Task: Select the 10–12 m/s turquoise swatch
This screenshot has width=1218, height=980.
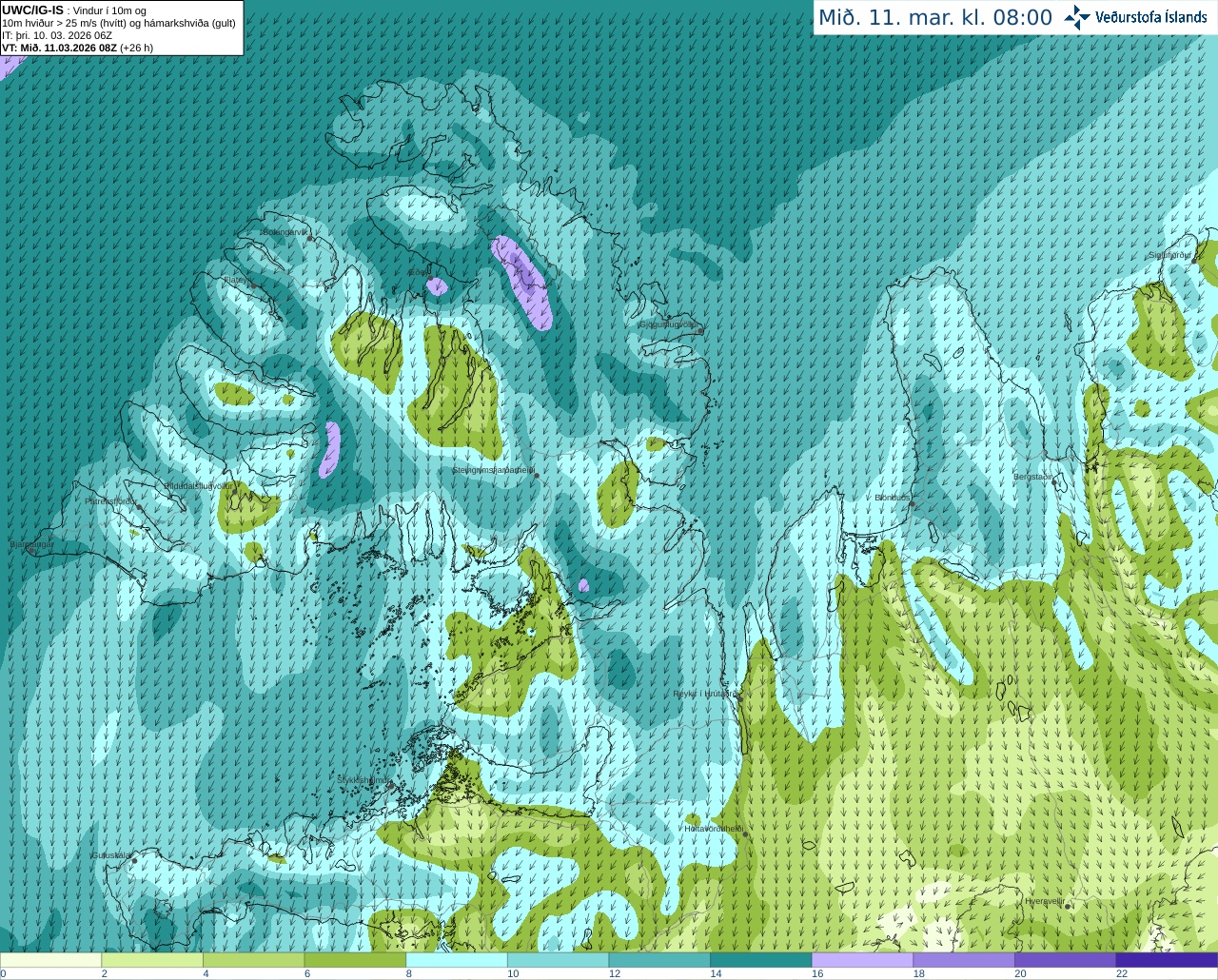Action: pos(558,960)
